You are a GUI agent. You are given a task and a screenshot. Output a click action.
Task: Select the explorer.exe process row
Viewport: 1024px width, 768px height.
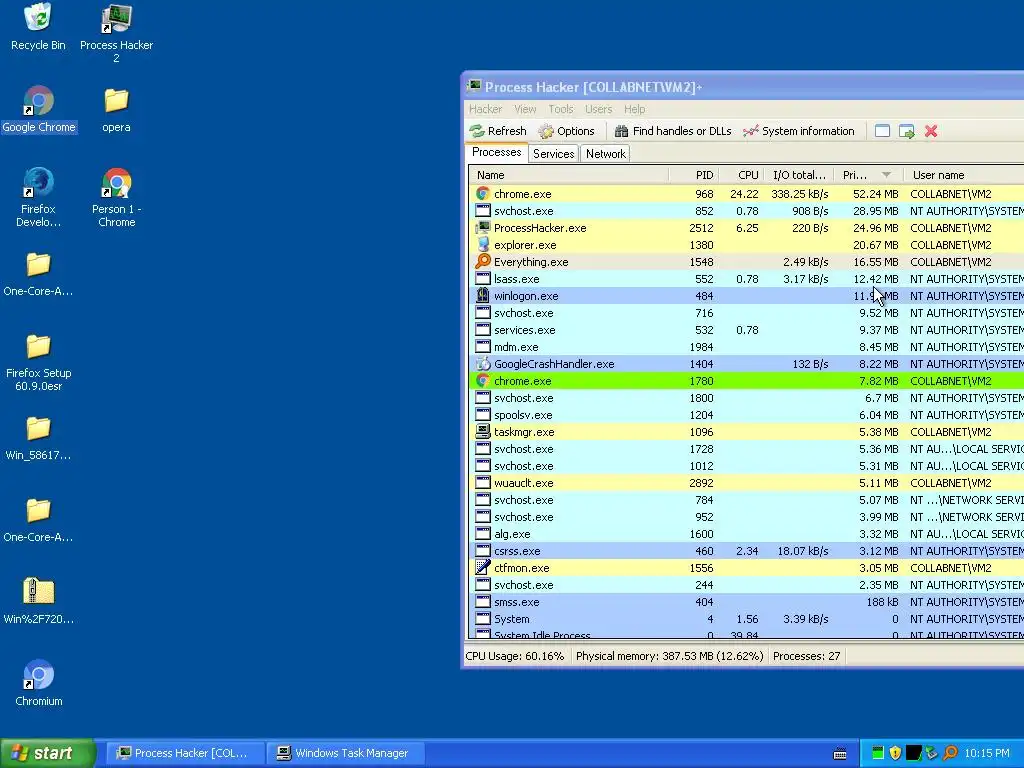pyautogui.click(x=746, y=245)
